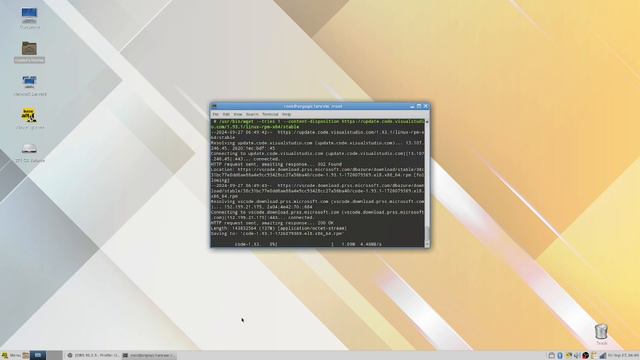Click the clipboard manager tray icon
640x360 pixels.
[594, 356]
